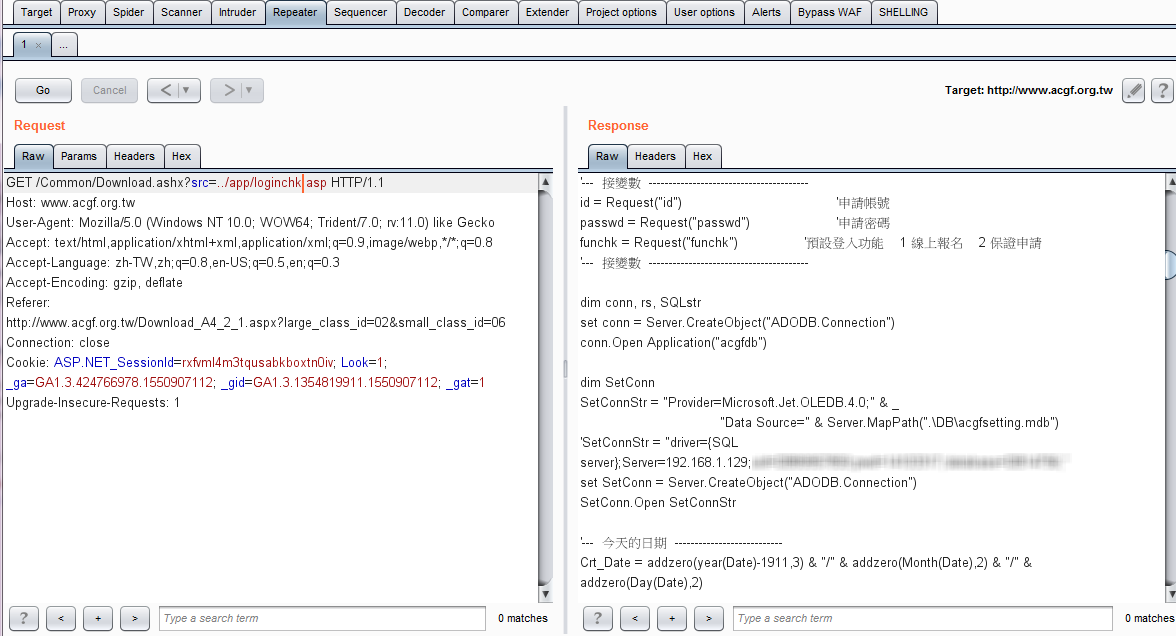This screenshot has width=1176, height=636.
Task: Click the conn.Open Application("acgfdb") response line
Action: (x=674, y=343)
